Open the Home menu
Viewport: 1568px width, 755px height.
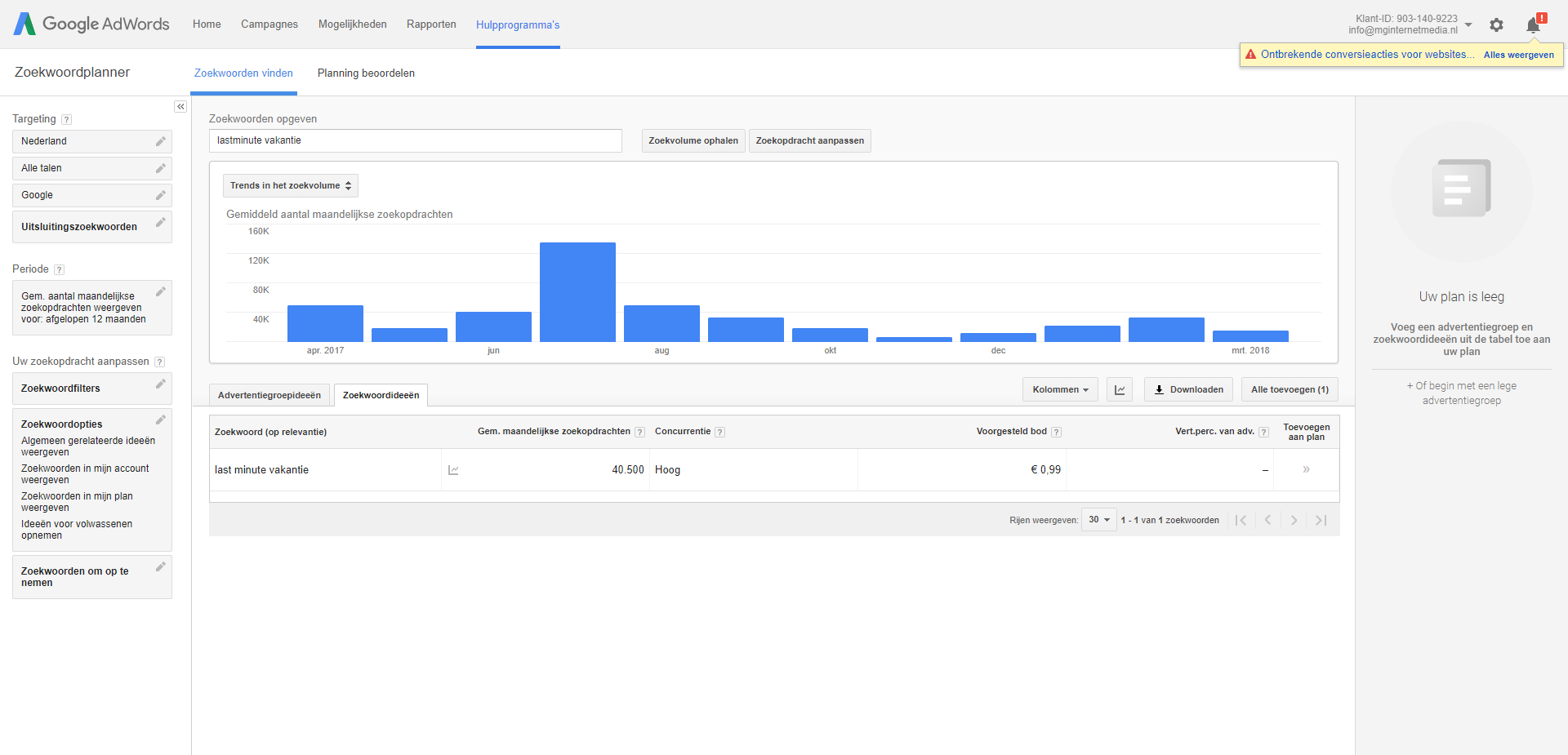click(207, 24)
